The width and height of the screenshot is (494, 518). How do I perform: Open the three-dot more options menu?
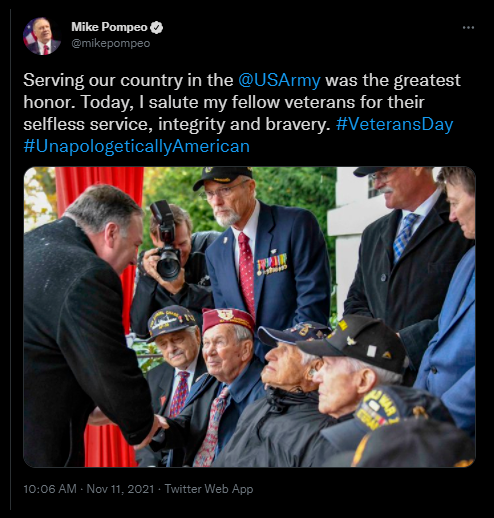tap(468, 28)
